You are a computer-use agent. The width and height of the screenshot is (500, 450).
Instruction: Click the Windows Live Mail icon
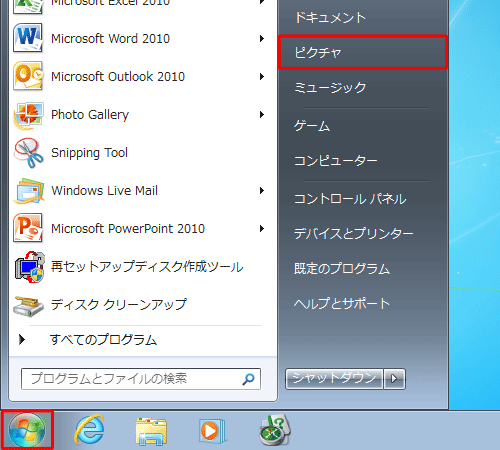coord(29,191)
